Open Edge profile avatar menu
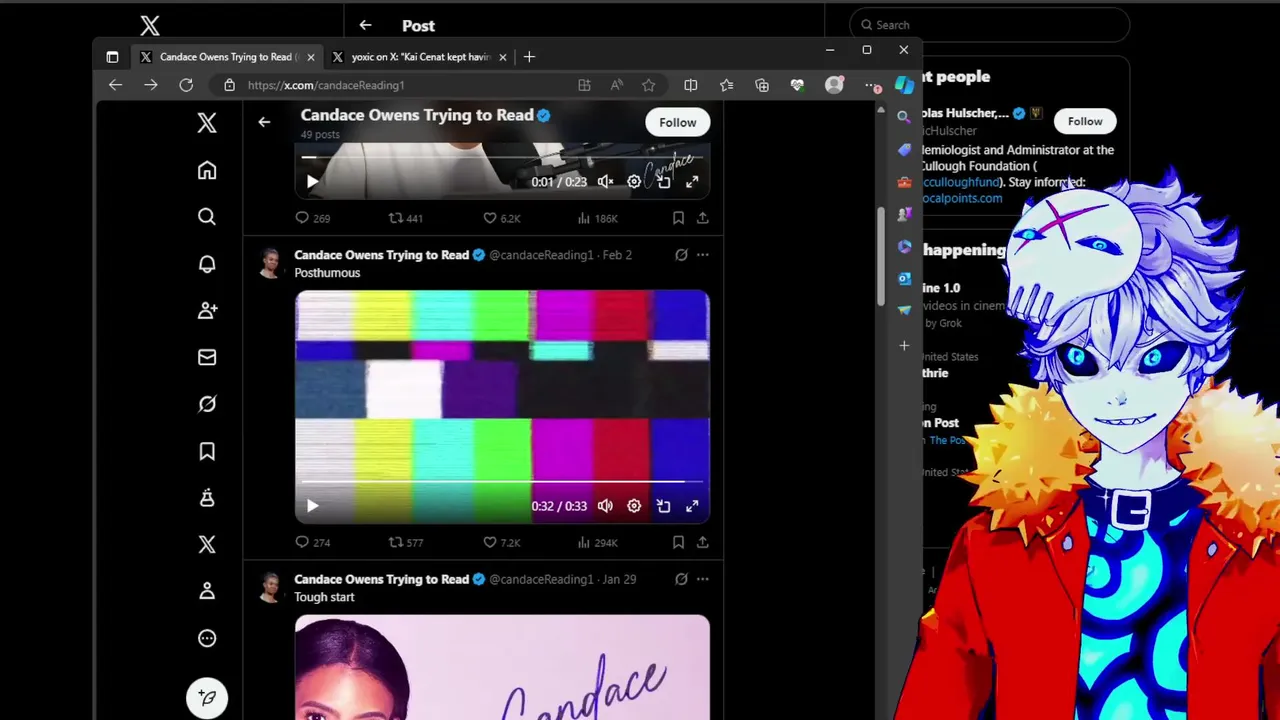Viewport: 1280px width, 720px height. click(834, 85)
